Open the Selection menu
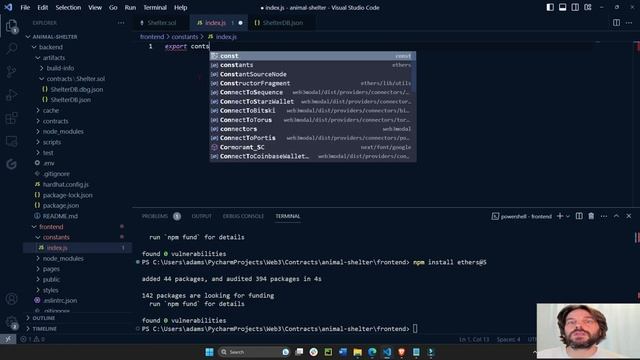The width and height of the screenshot is (640, 360). (x=68, y=7)
